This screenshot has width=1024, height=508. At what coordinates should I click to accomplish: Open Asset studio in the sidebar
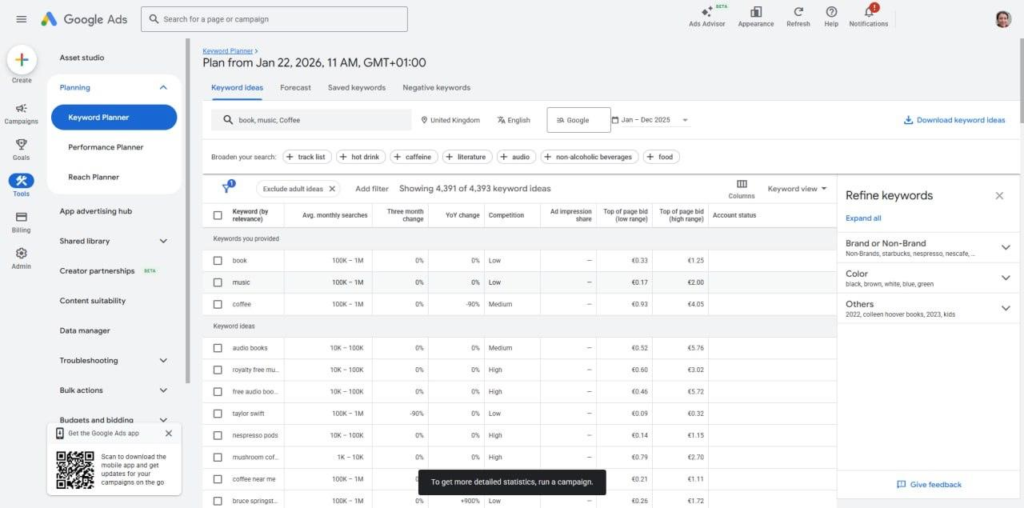tap(82, 57)
